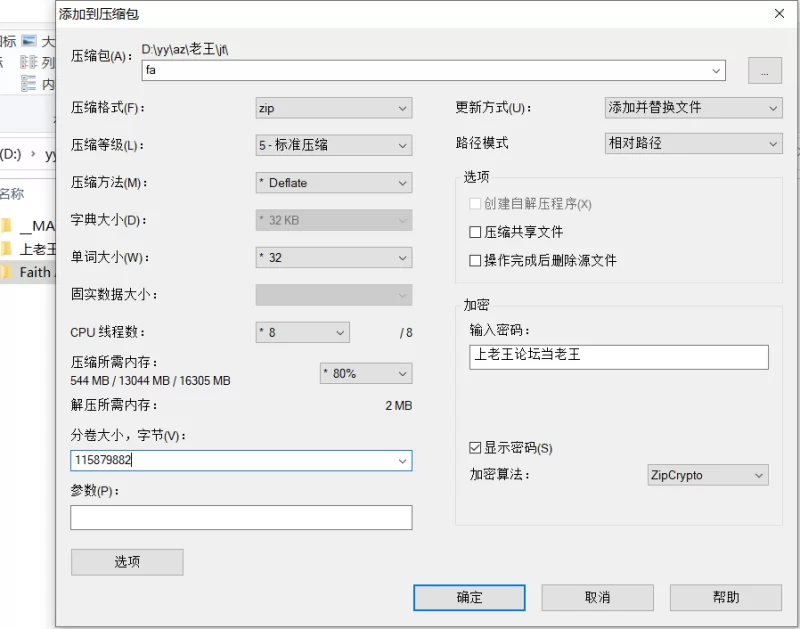Click the archive path text D:\yy\az\老王\jt\
The width and height of the screenshot is (800, 629).
185,49
